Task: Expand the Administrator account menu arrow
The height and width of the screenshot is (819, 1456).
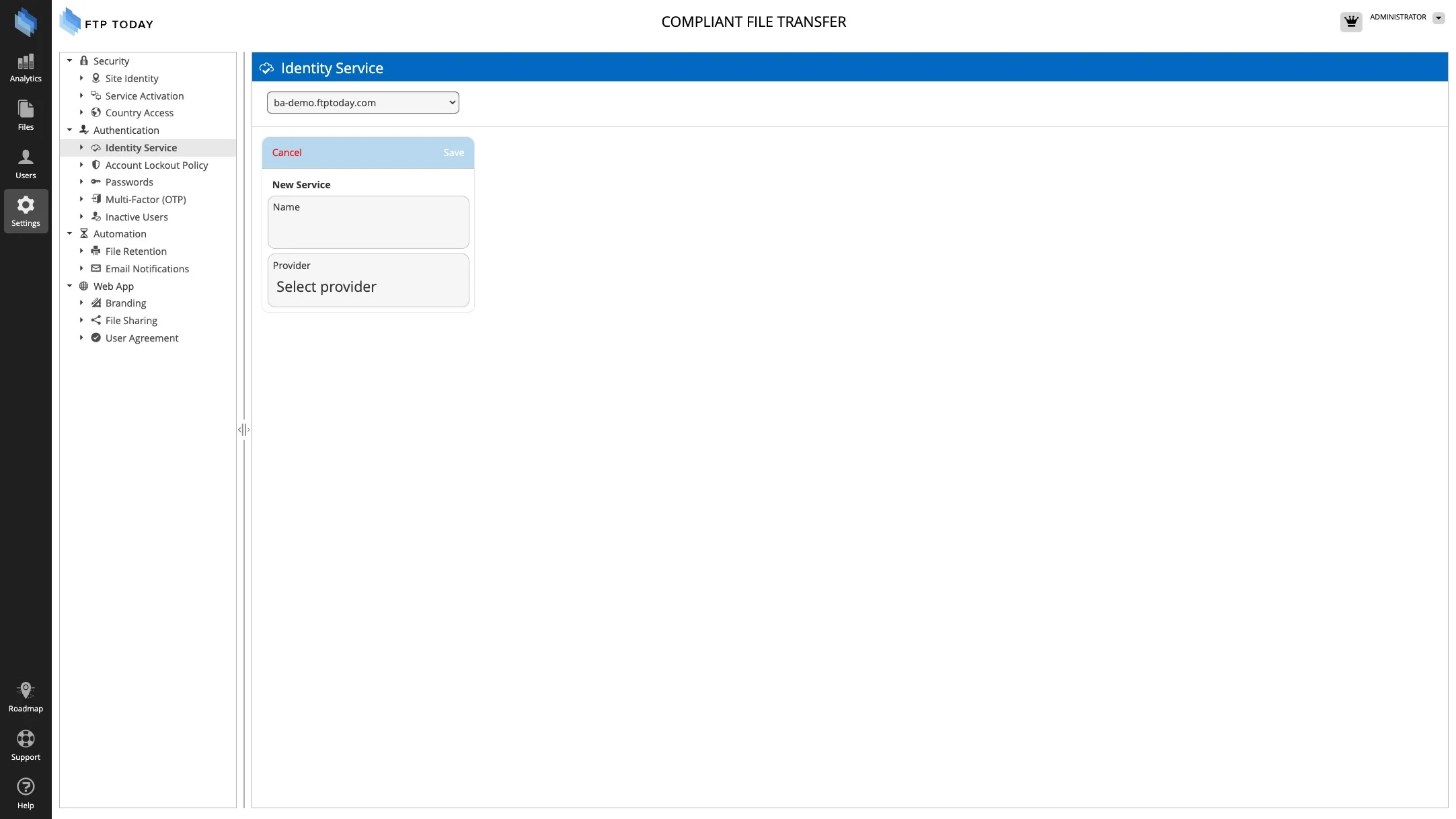Action: point(1439,18)
